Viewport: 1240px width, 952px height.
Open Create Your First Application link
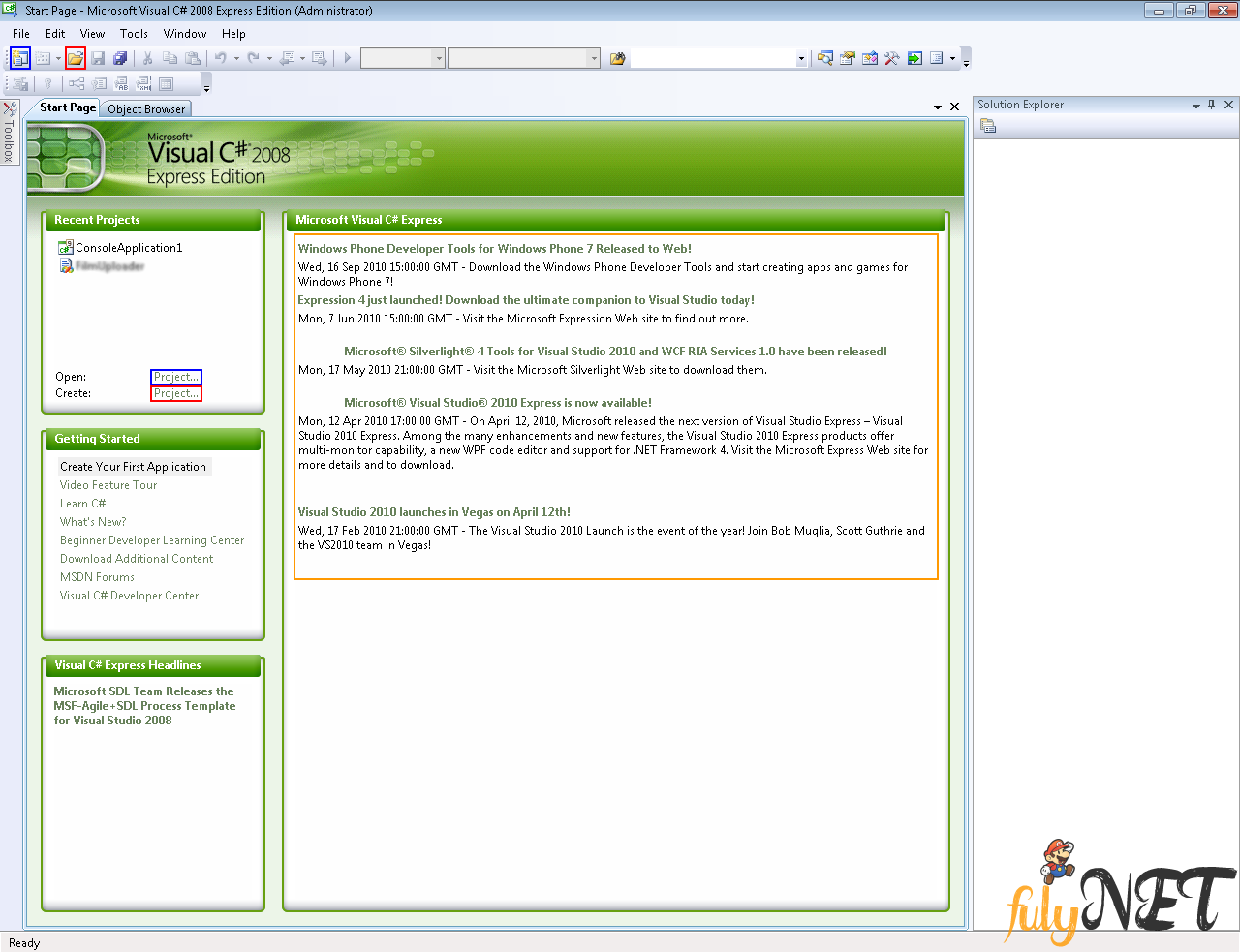coord(133,467)
